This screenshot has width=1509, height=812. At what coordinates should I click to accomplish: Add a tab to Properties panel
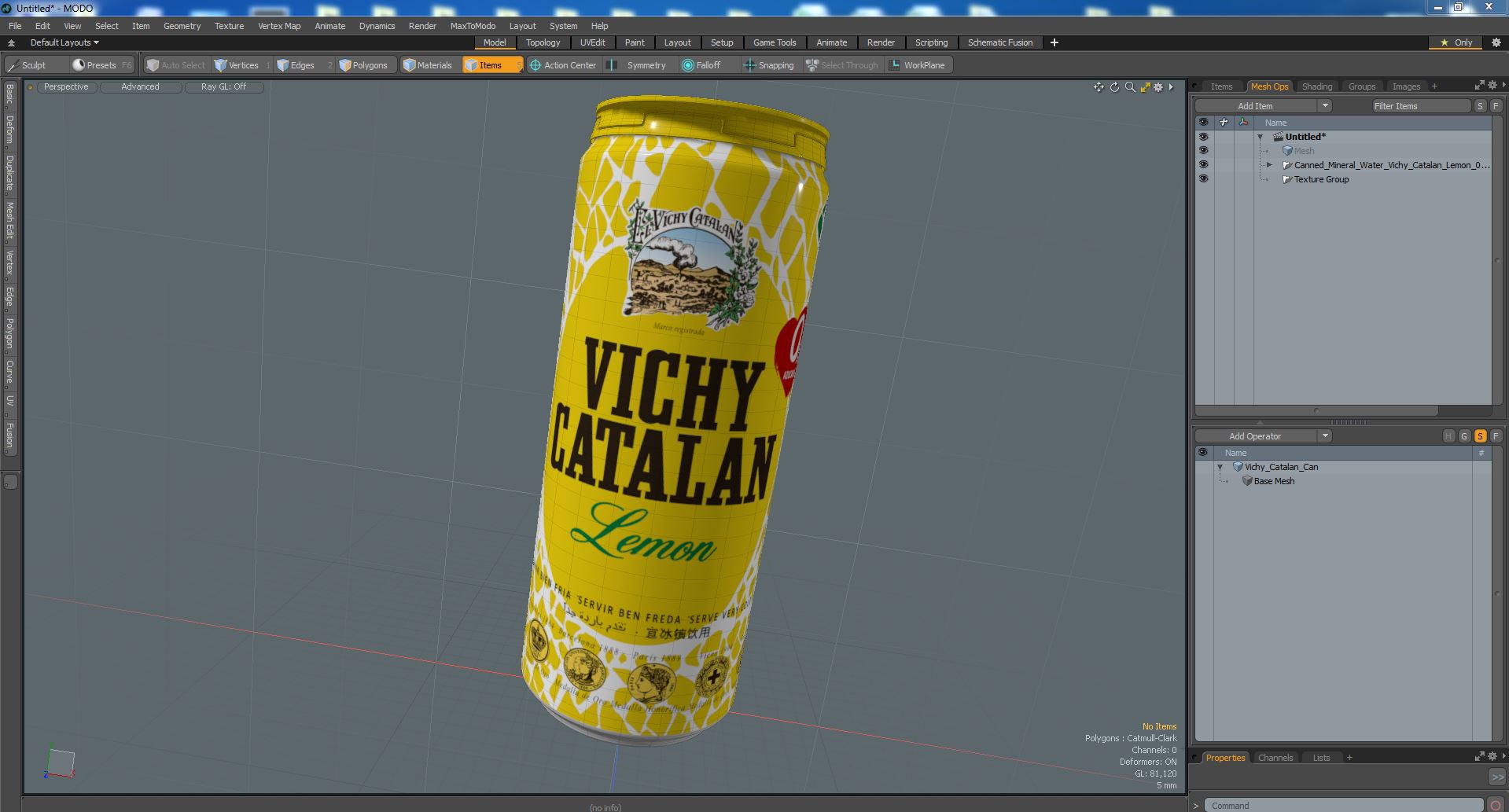coord(1349,758)
